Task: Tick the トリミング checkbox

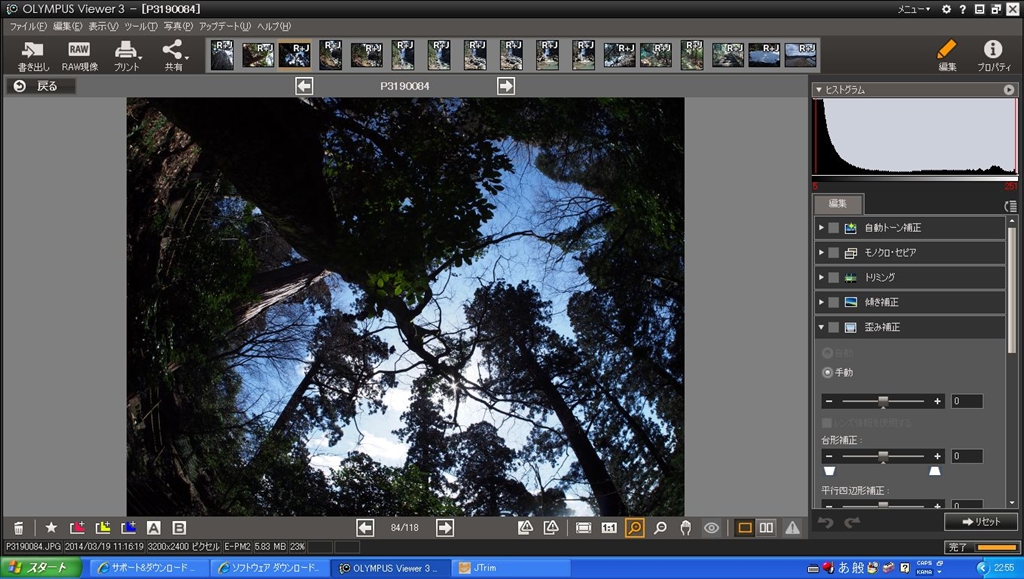Action: 834,277
